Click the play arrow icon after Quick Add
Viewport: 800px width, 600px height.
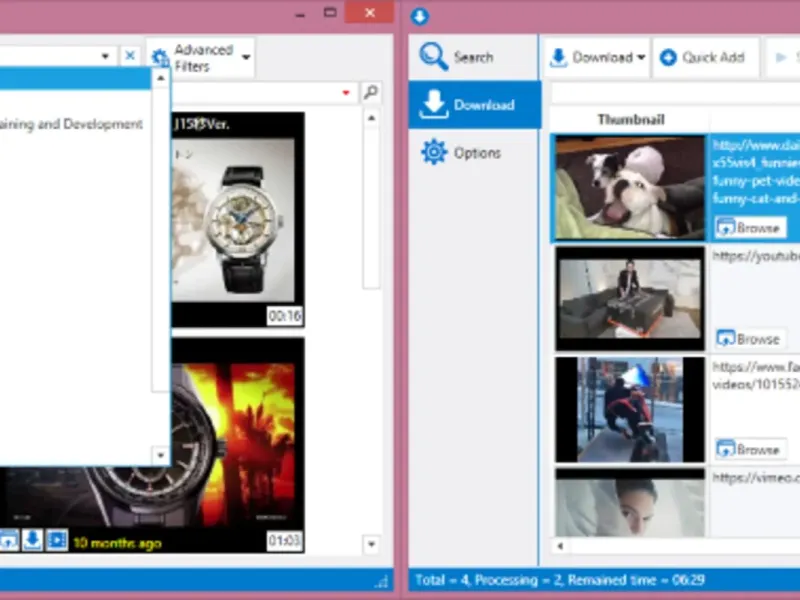pyautogui.click(x=781, y=57)
